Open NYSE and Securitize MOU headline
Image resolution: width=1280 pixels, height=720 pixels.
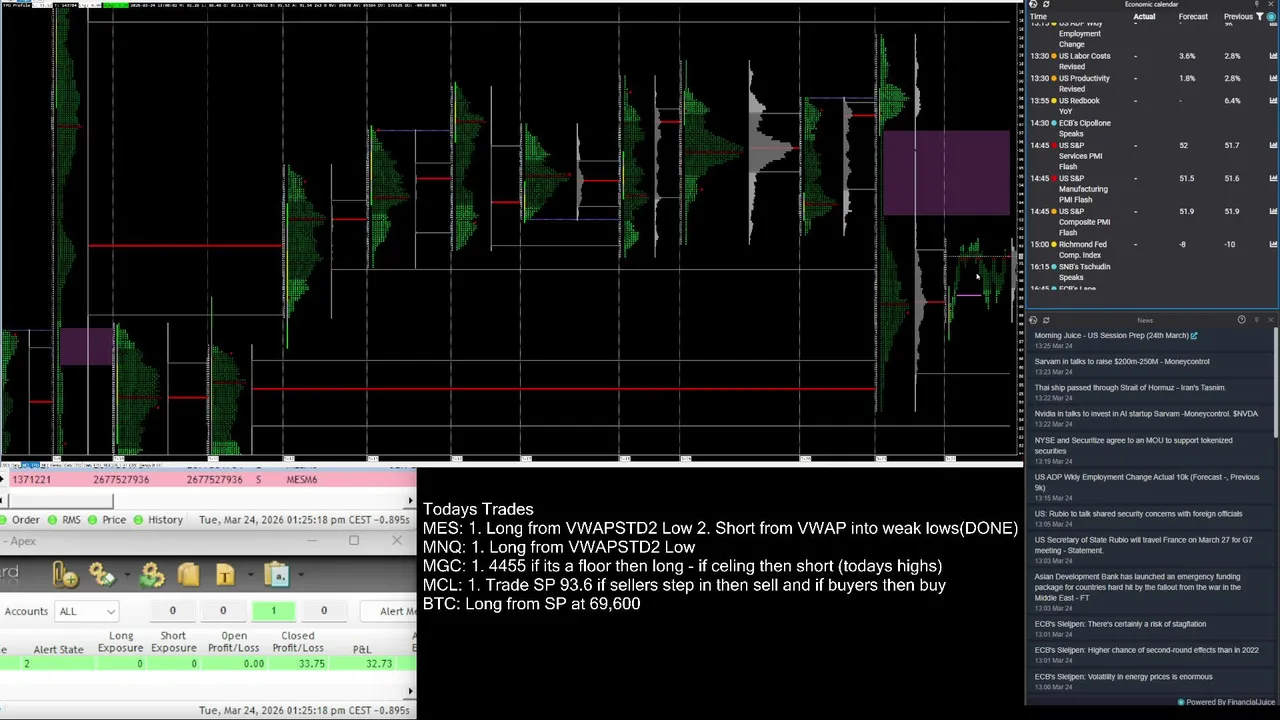(x=1133, y=445)
